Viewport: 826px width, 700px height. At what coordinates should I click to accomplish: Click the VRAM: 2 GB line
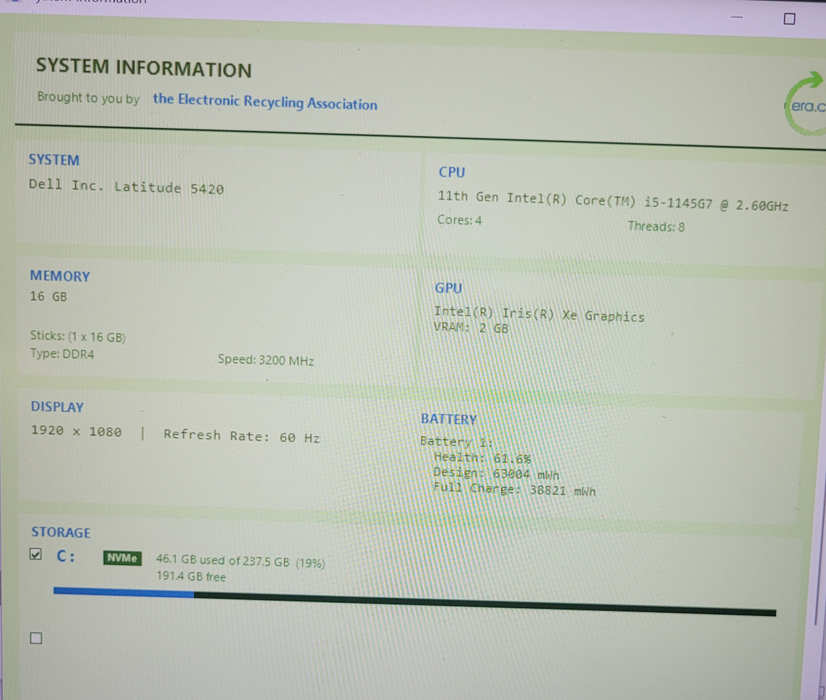tap(471, 328)
